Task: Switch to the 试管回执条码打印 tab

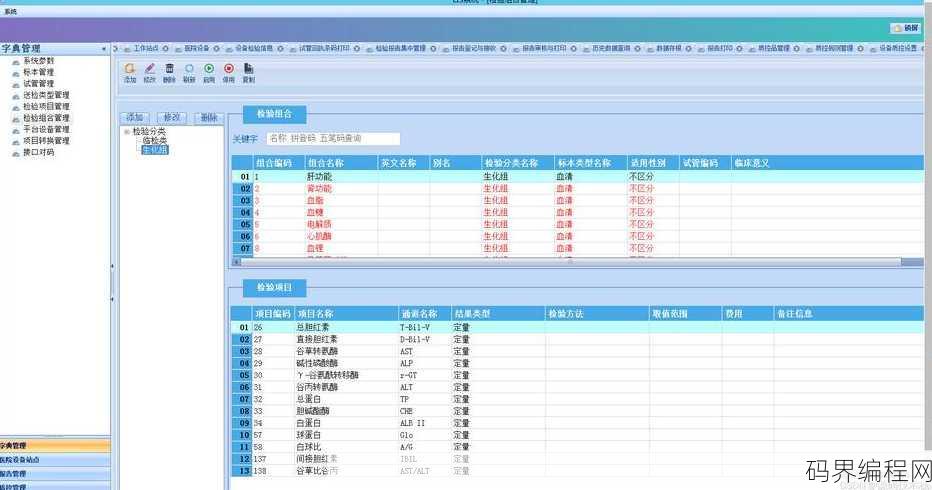Action: click(x=324, y=48)
